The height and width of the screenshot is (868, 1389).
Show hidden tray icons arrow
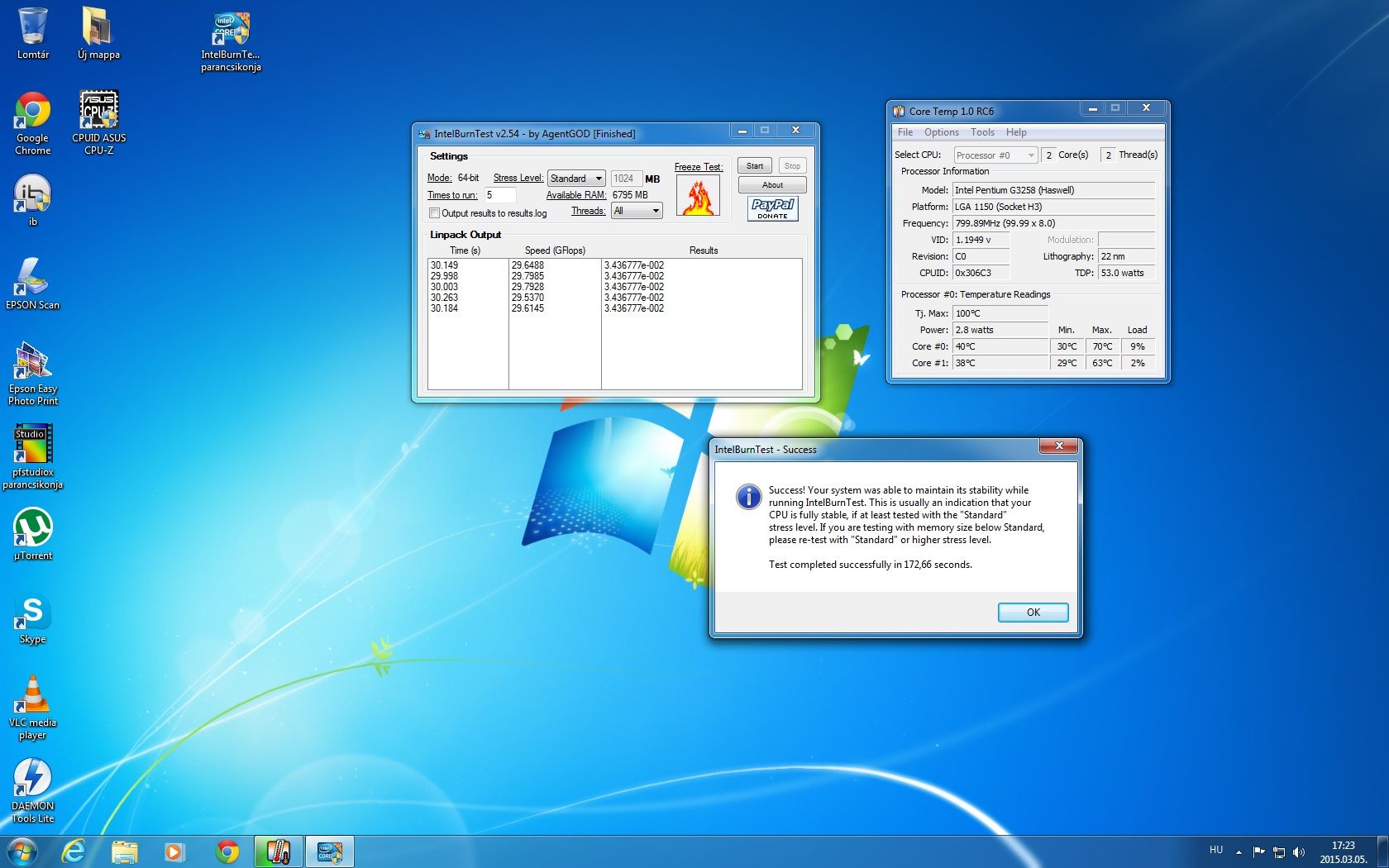1239,851
